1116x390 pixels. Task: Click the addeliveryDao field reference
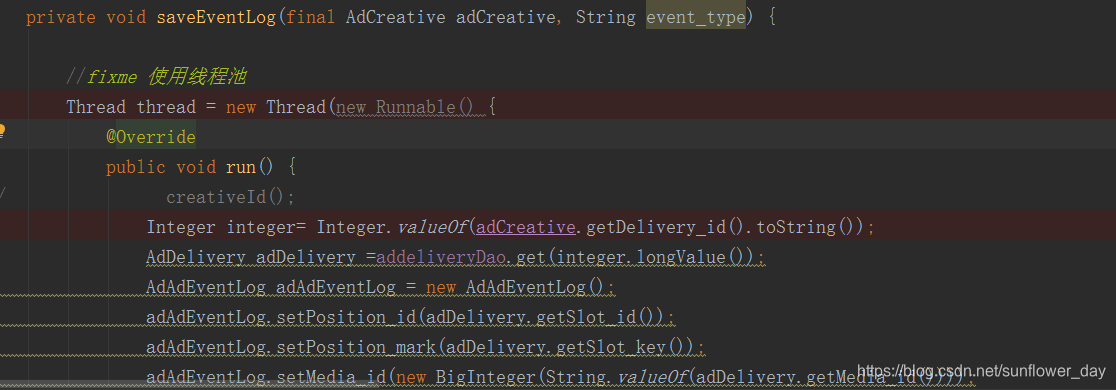[x=441, y=257]
